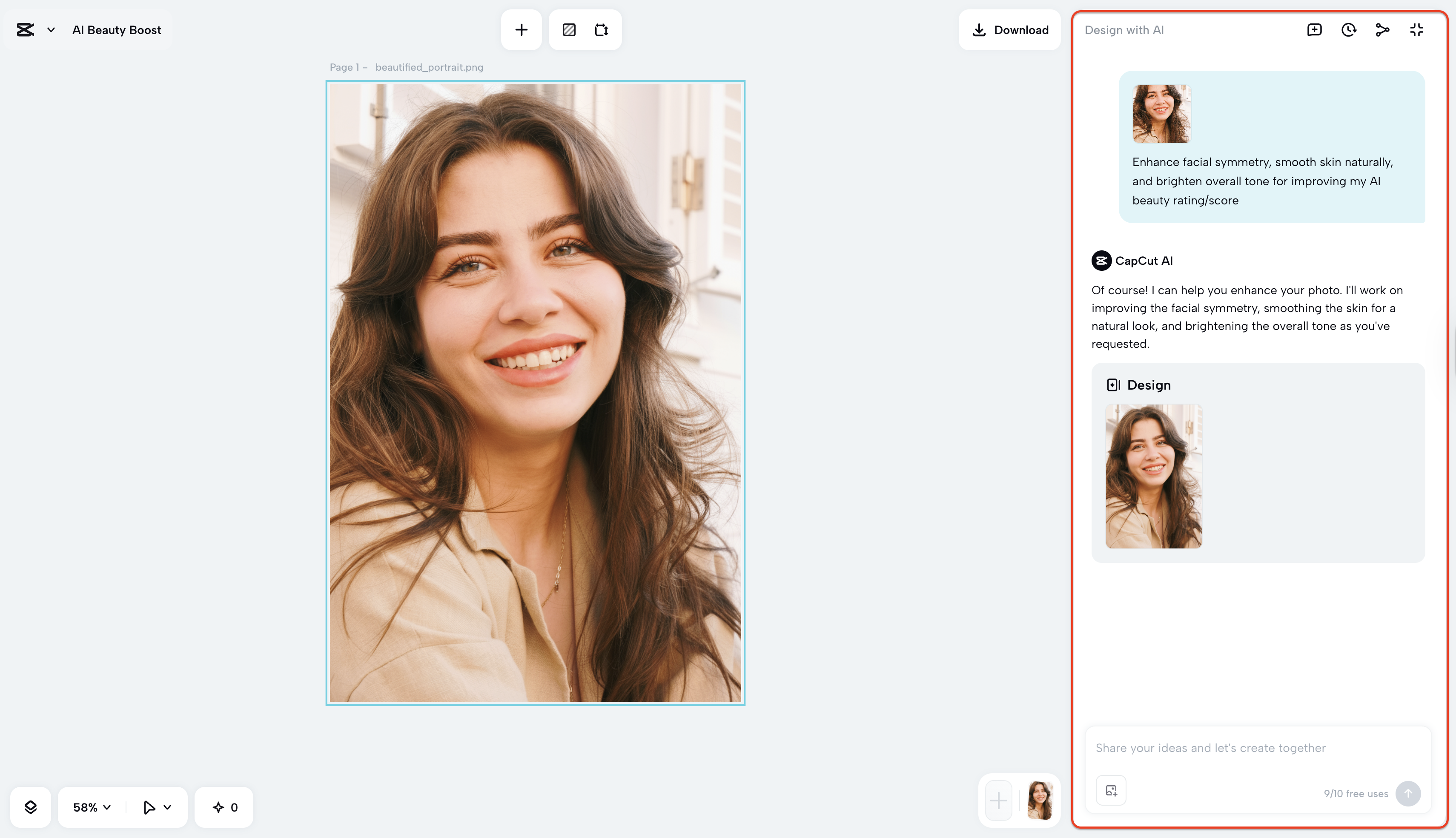The width and height of the screenshot is (1456, 838).
Task: Start a new AI chat conversation
Action: pos(1314,29)
